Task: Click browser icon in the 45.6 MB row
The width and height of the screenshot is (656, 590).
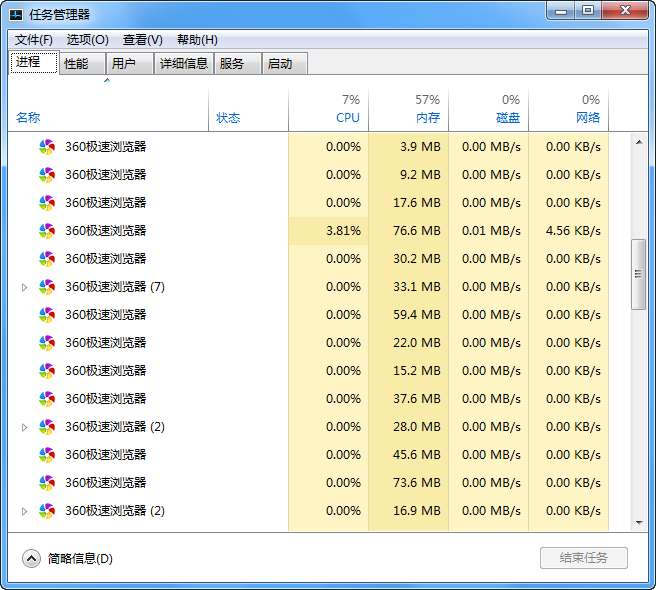Action: [x=47, y=455]
